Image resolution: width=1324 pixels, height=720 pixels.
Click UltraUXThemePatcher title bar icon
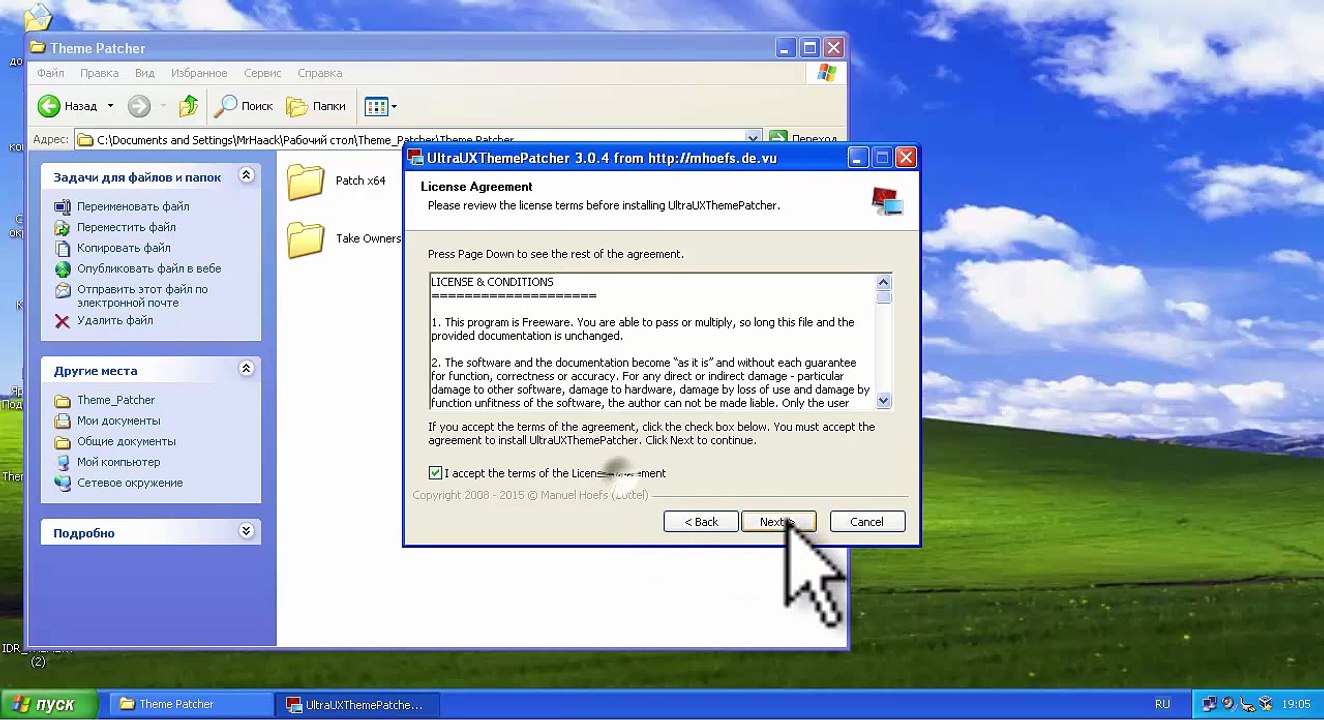tap(416, 158)
